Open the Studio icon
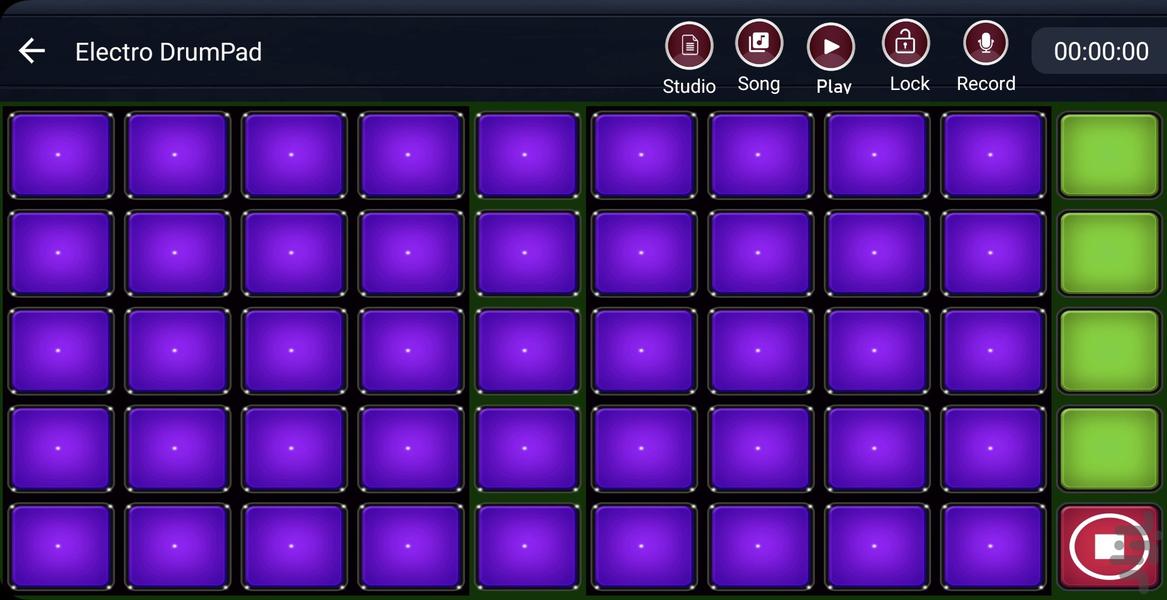The height and width of the screenshot is (600, 1167). point(689,46)
